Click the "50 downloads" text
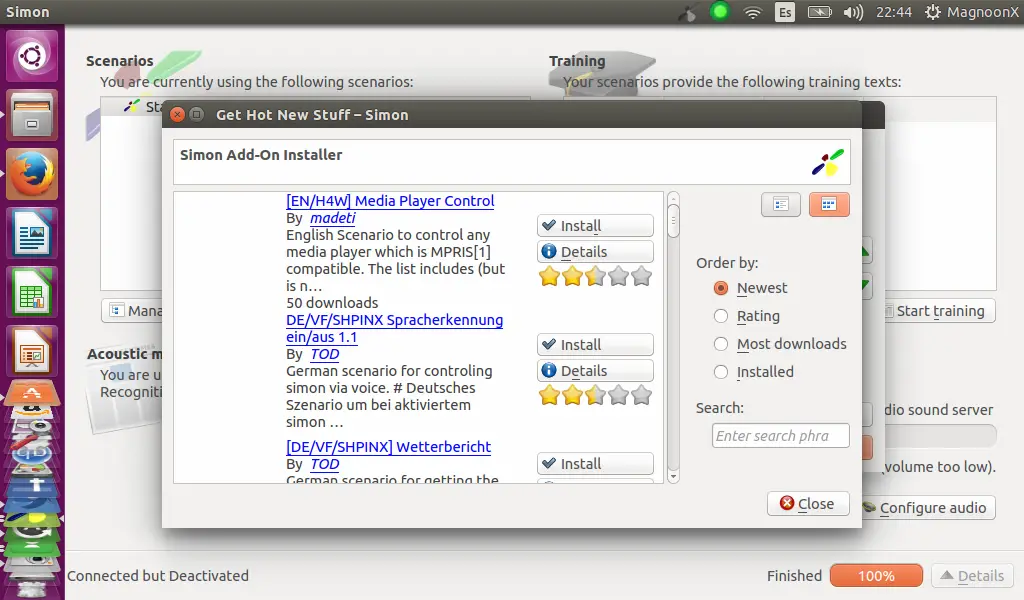The image size is (1024, 600). [332, 303]
